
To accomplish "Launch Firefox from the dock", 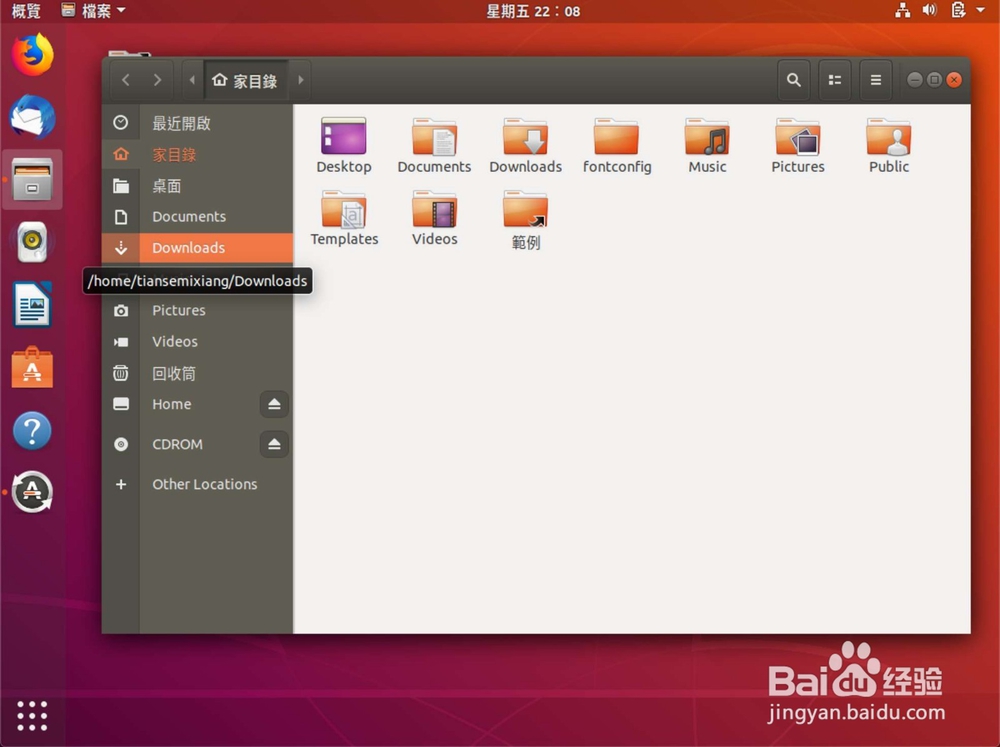I will click(x=33, y=55).
